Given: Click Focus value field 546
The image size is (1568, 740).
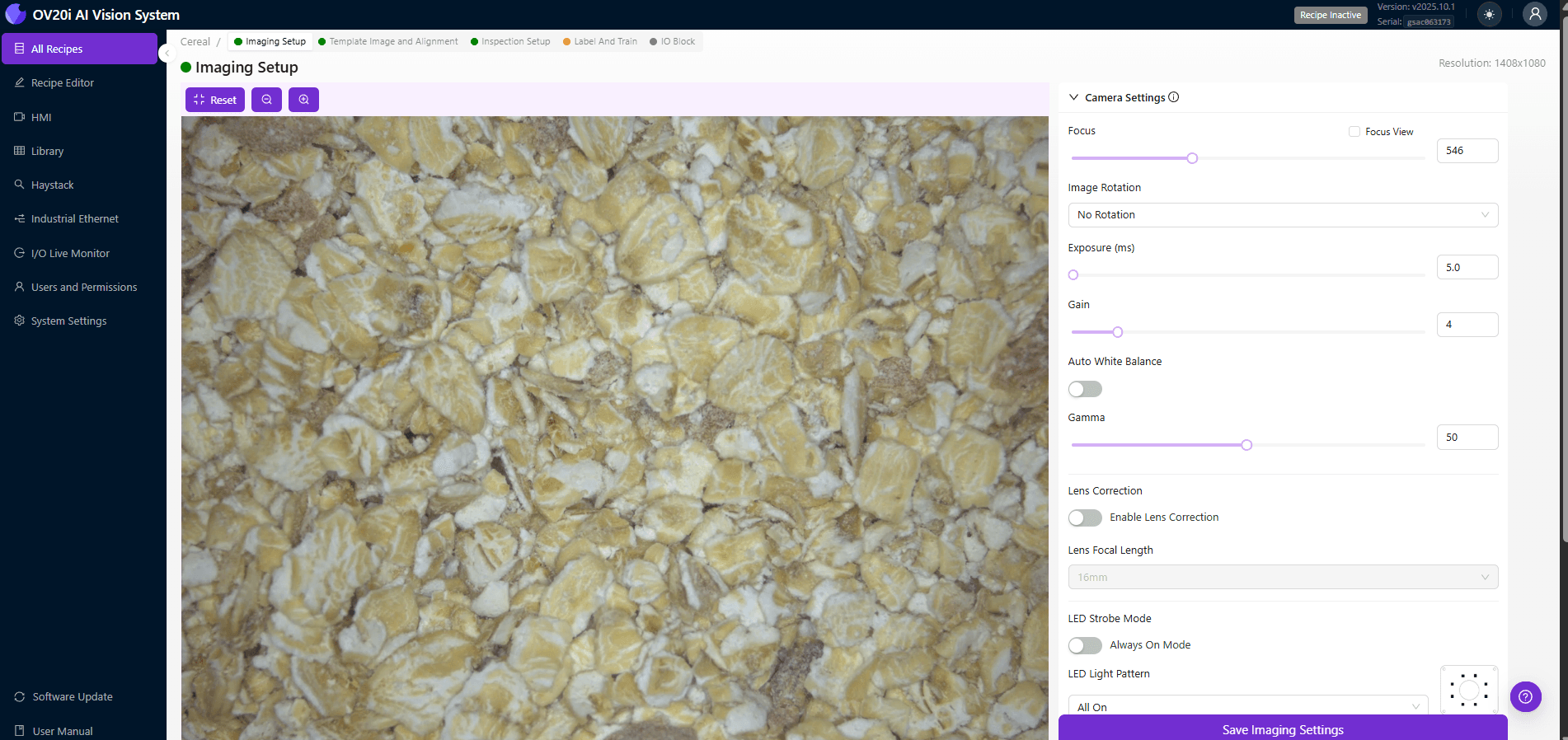Looking at the screenshot, I should point(1467,151).
